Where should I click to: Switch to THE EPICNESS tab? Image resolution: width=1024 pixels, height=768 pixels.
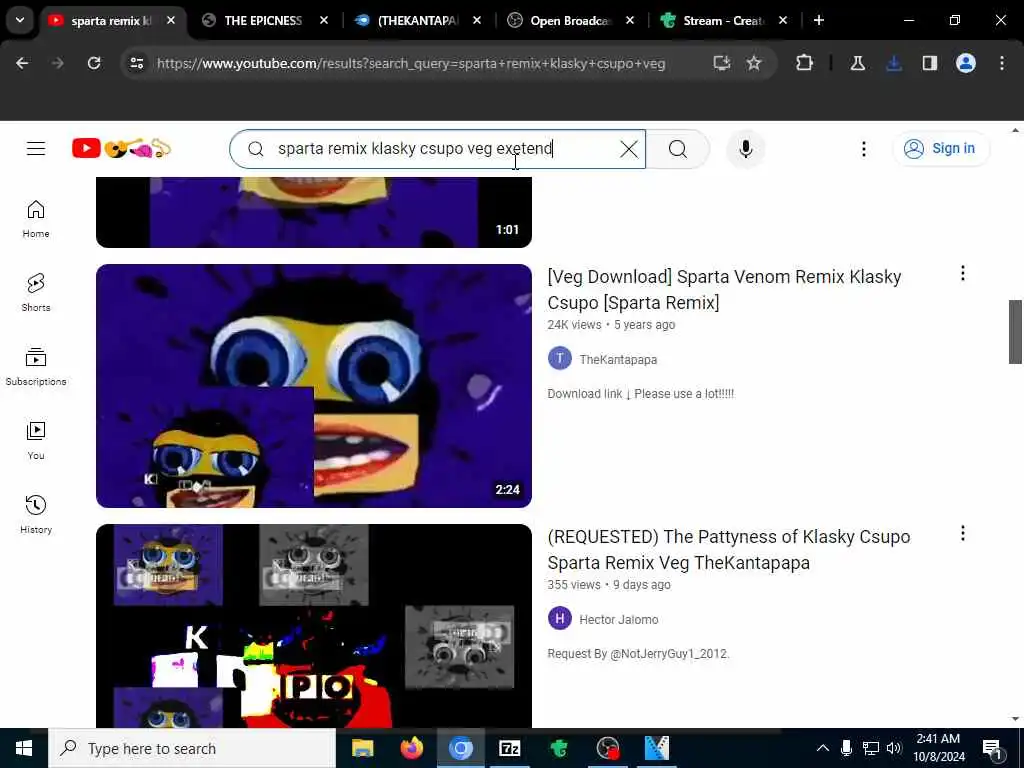[x=263, y=20]
